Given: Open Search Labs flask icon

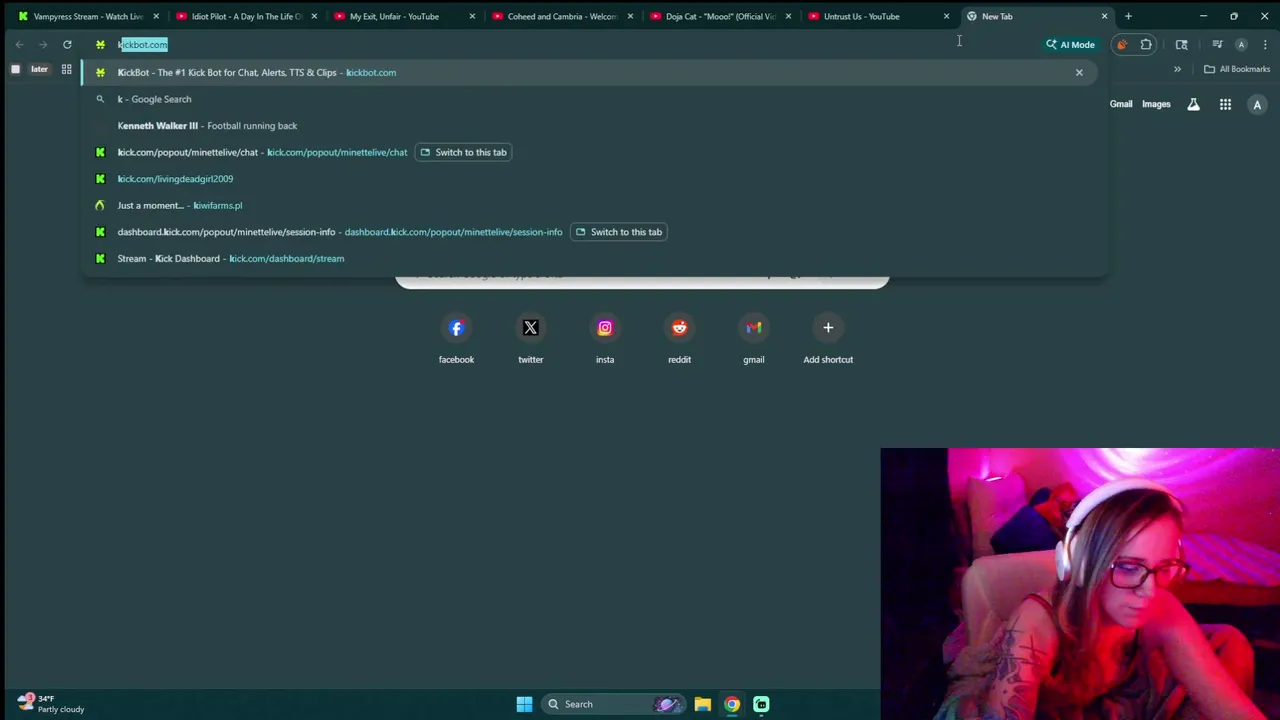Looking at the screenshot, I should click(x=1193, y=104).
